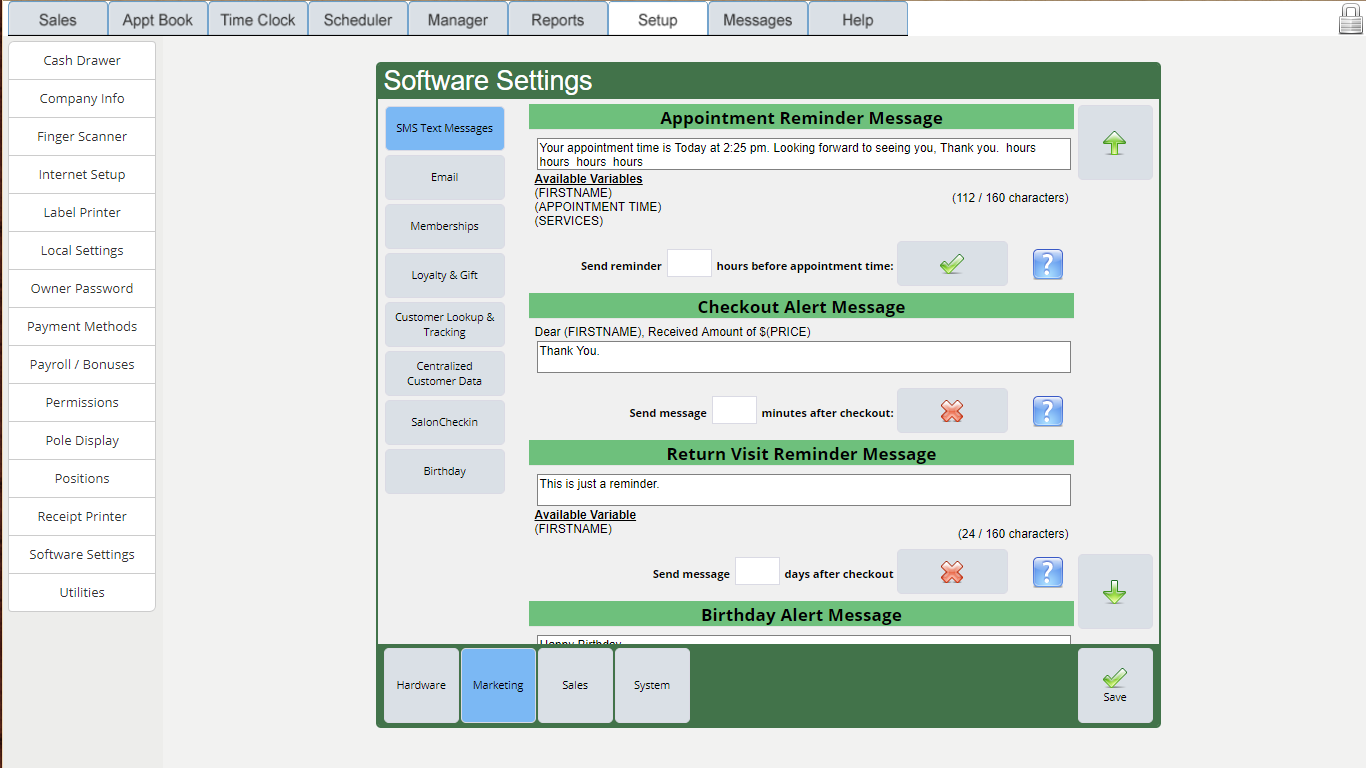Click the appointment reminder message text box
Image resolution: width=1366 pixels, height=768 pixels.
point(803,154)
